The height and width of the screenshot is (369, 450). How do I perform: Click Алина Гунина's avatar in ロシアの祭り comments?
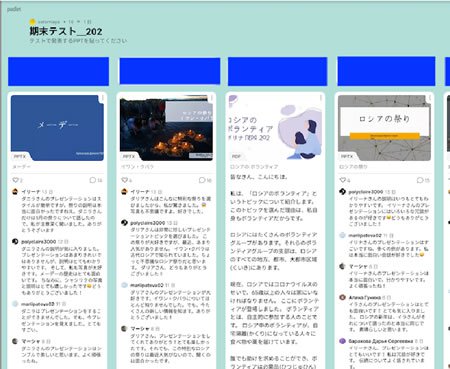pos(342,297)
